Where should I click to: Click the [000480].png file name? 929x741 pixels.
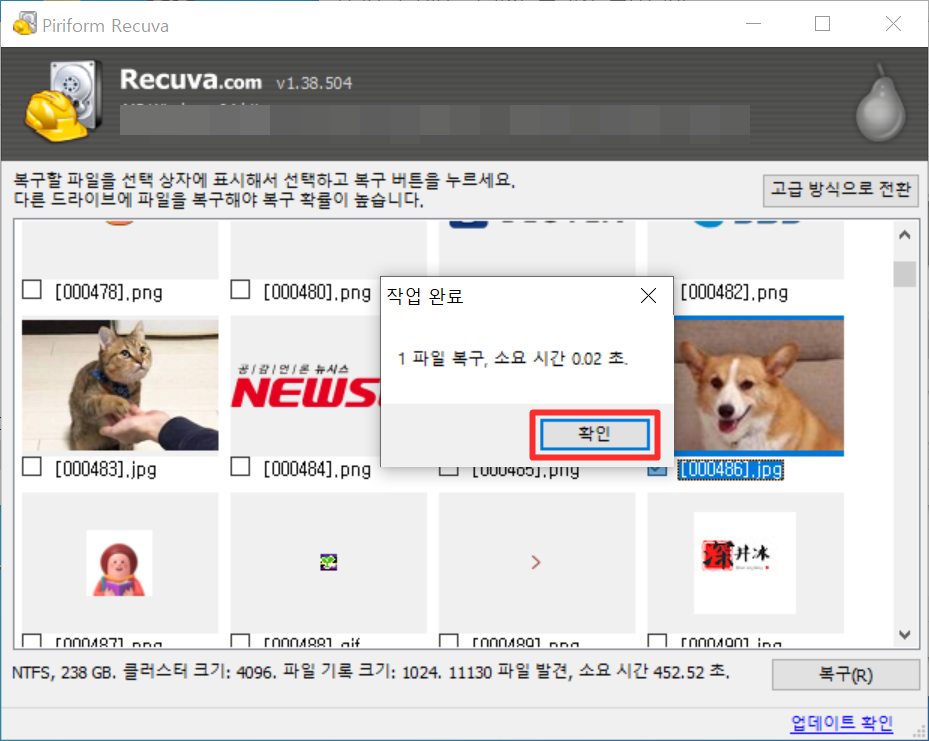click(x=317, y=293)
